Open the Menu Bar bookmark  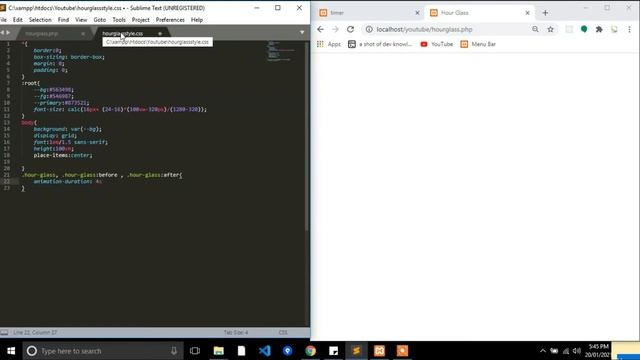(478, 44)
